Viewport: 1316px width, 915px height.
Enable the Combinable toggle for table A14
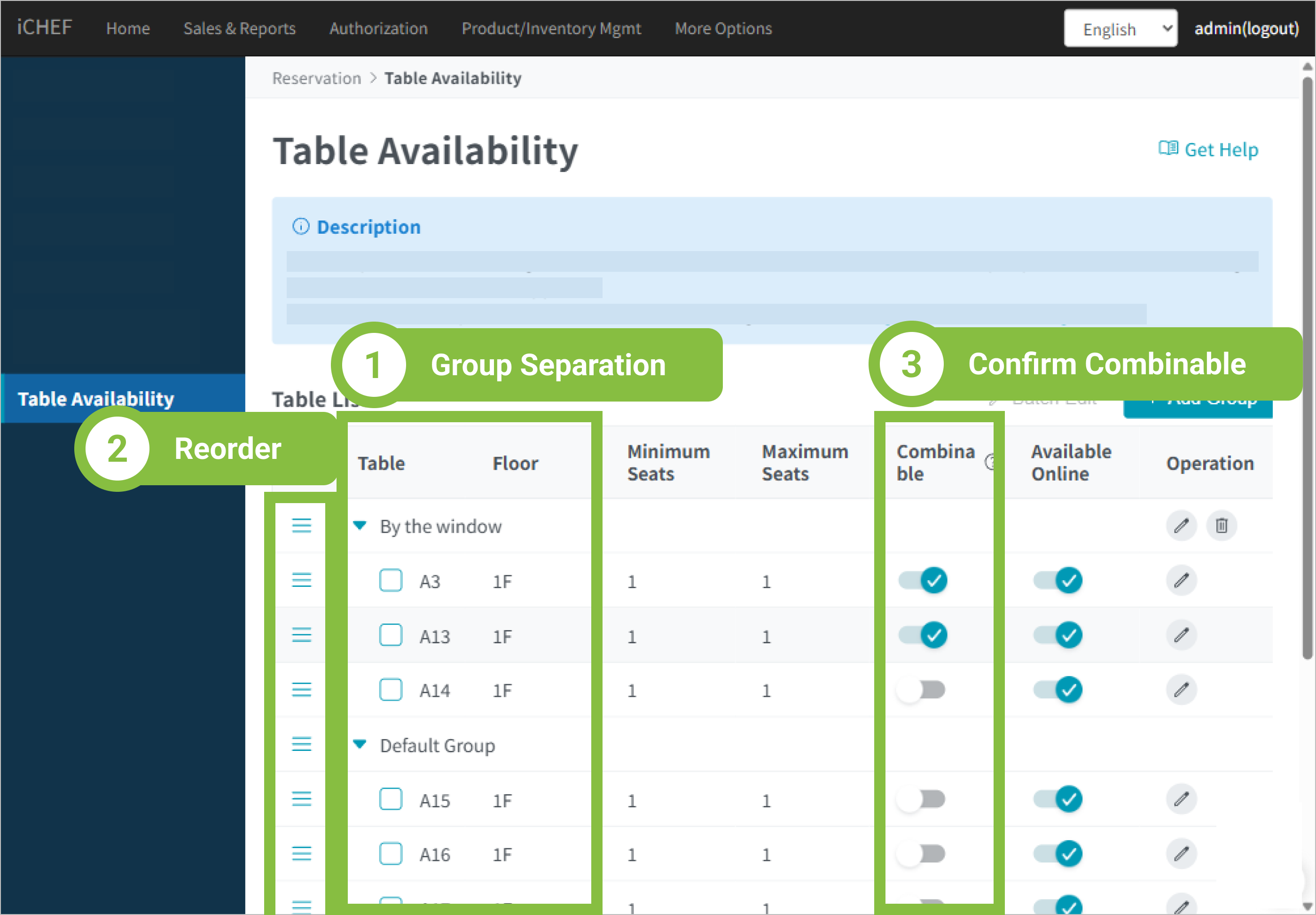(921, 690)
